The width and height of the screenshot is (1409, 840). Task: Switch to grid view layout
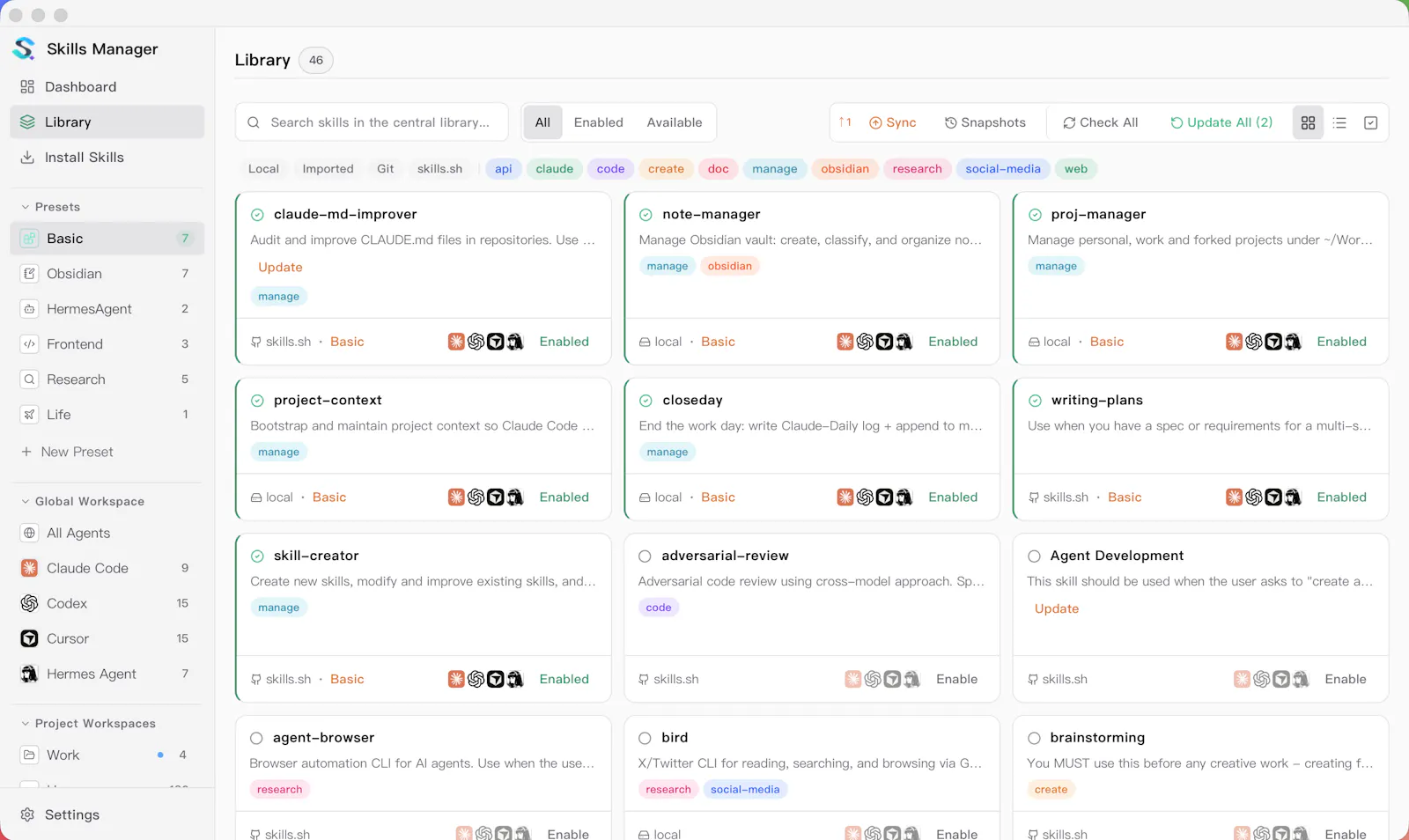1308,122
